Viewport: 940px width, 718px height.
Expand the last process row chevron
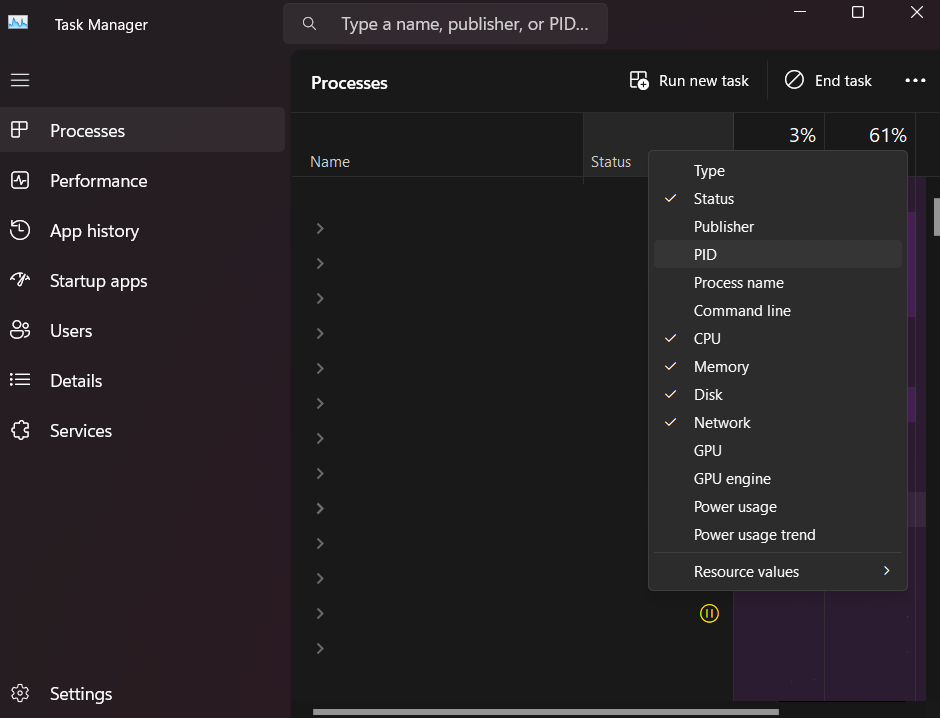tap(320, 648)
